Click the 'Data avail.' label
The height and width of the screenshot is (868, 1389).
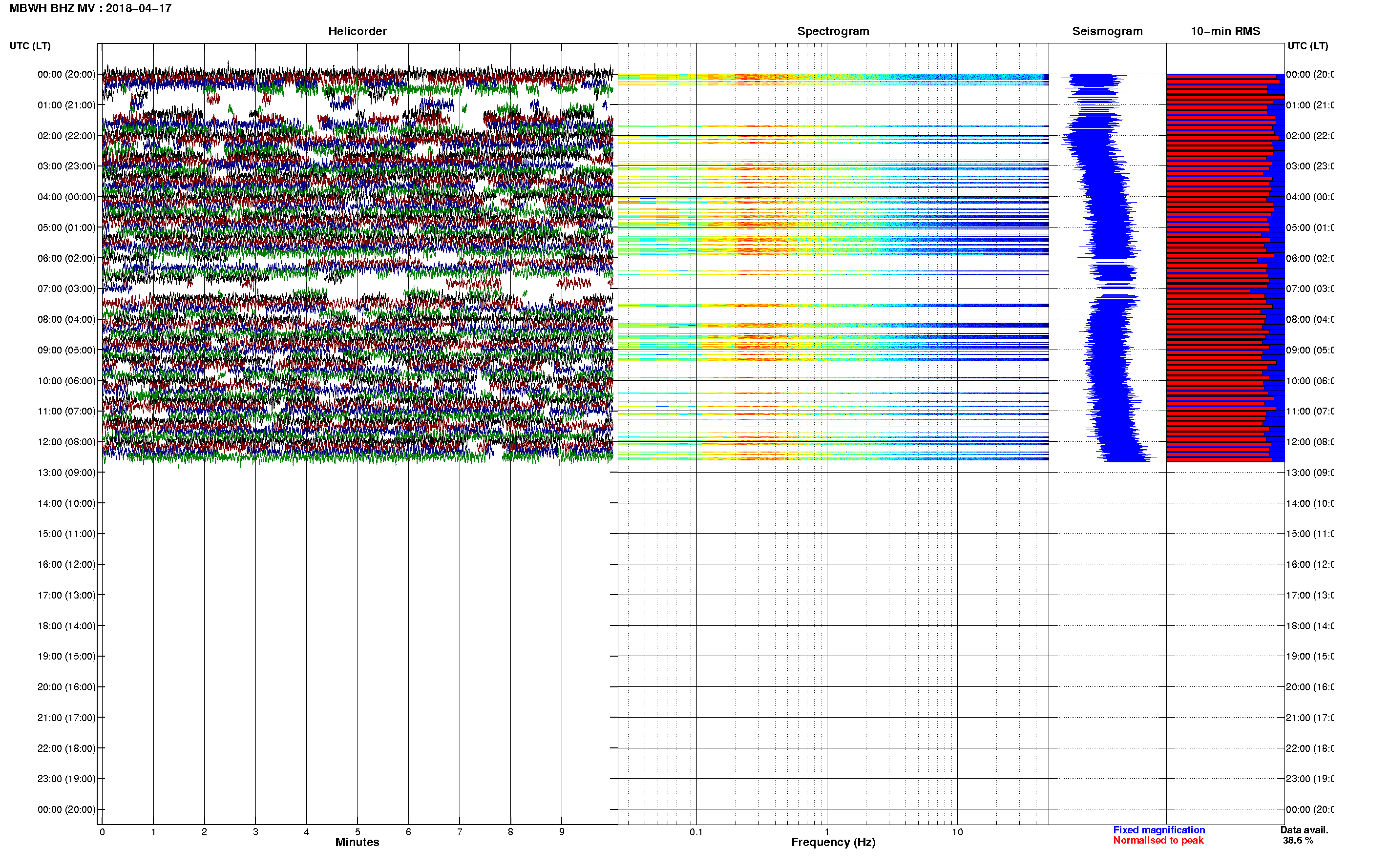(x=1304, y=830)
